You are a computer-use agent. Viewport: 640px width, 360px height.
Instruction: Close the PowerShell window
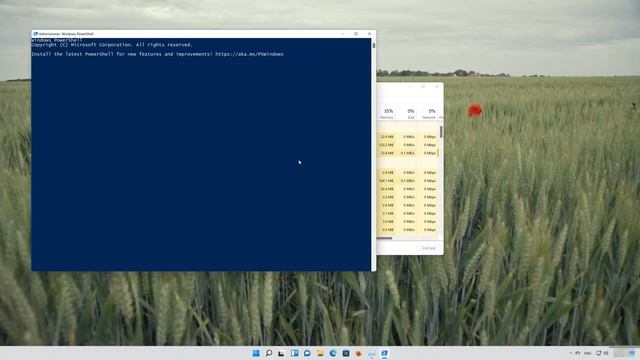[x=369, y=34]
